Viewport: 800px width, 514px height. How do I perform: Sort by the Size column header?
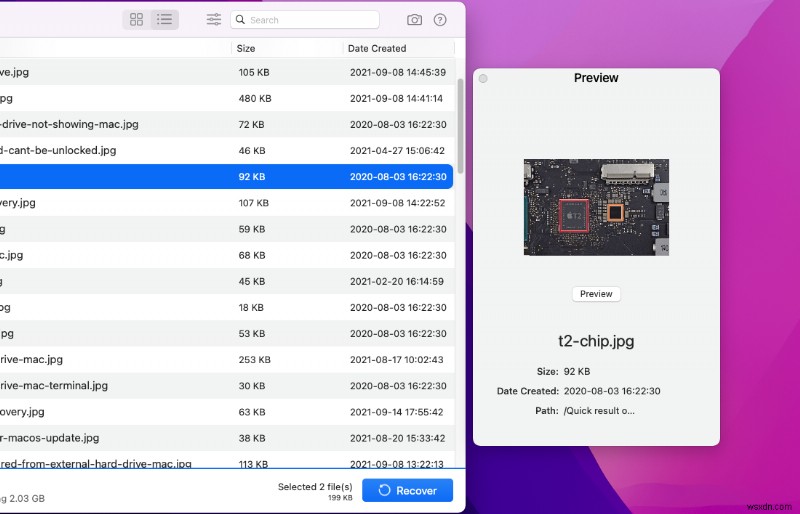(x=245, y=48)
